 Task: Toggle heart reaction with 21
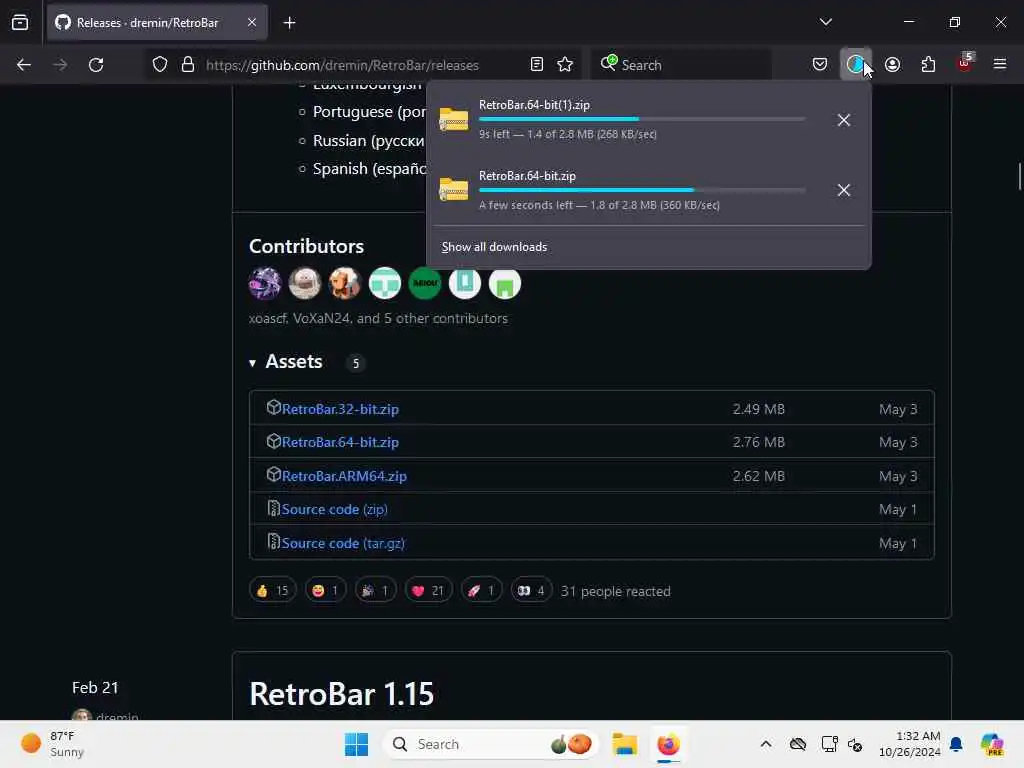(428, 590)
